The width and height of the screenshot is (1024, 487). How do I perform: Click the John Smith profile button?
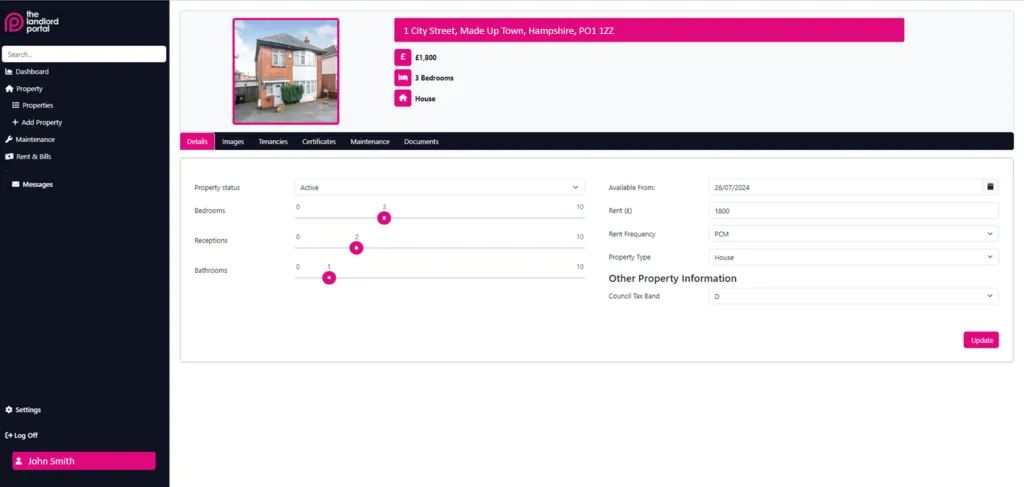click(84, 461)
